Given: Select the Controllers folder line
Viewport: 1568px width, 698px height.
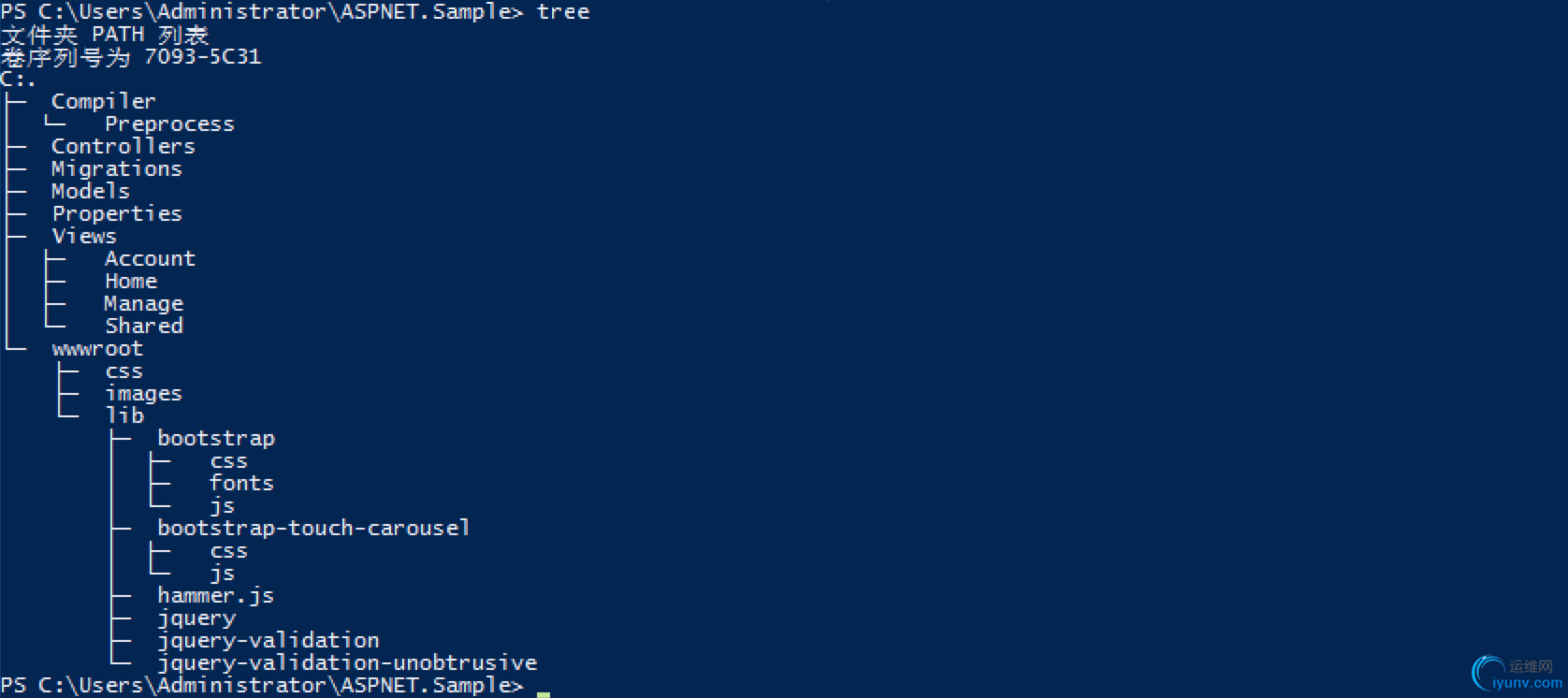Looking at the screenshot, I should tap(123, 146).
